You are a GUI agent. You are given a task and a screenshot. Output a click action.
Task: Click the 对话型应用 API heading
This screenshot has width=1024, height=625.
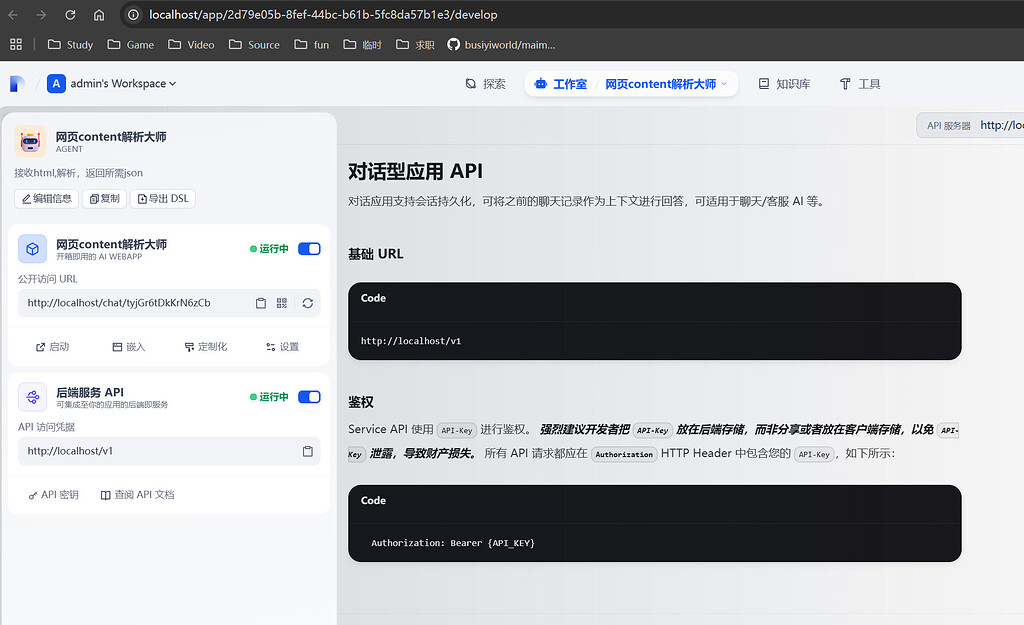coord(415,171)
